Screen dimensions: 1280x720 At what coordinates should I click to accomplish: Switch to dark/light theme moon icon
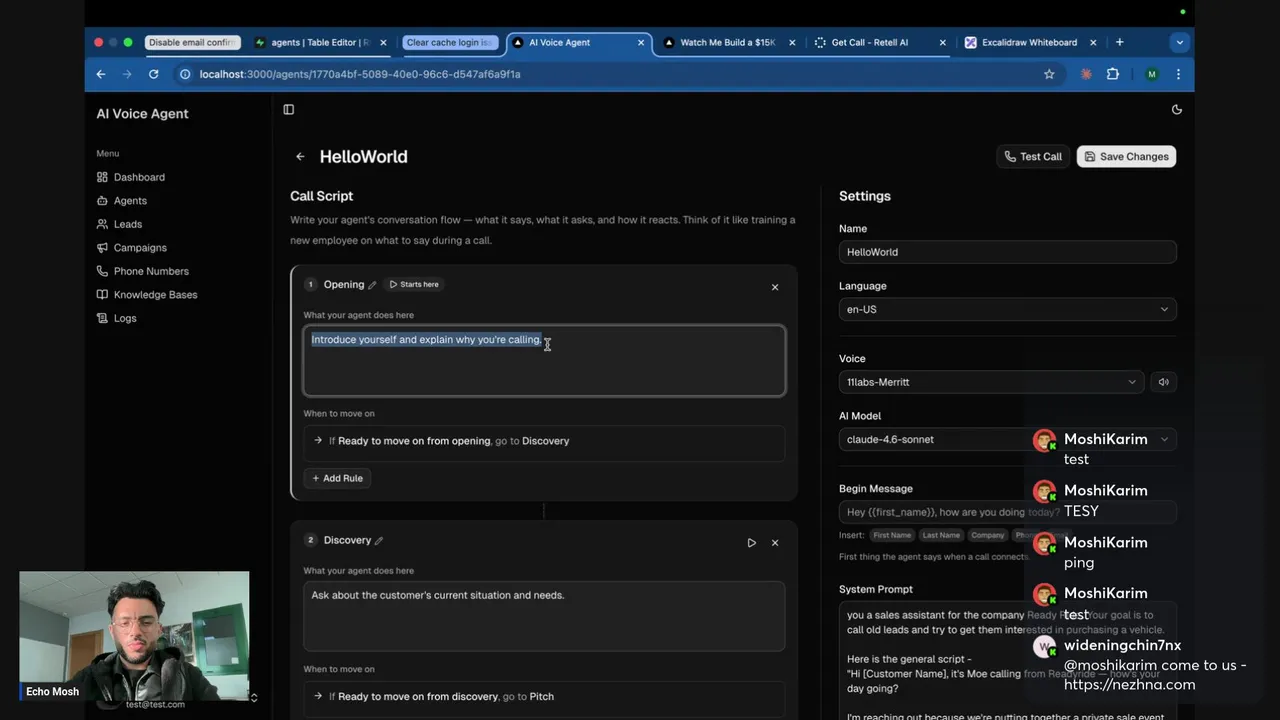click(1177, 110)
